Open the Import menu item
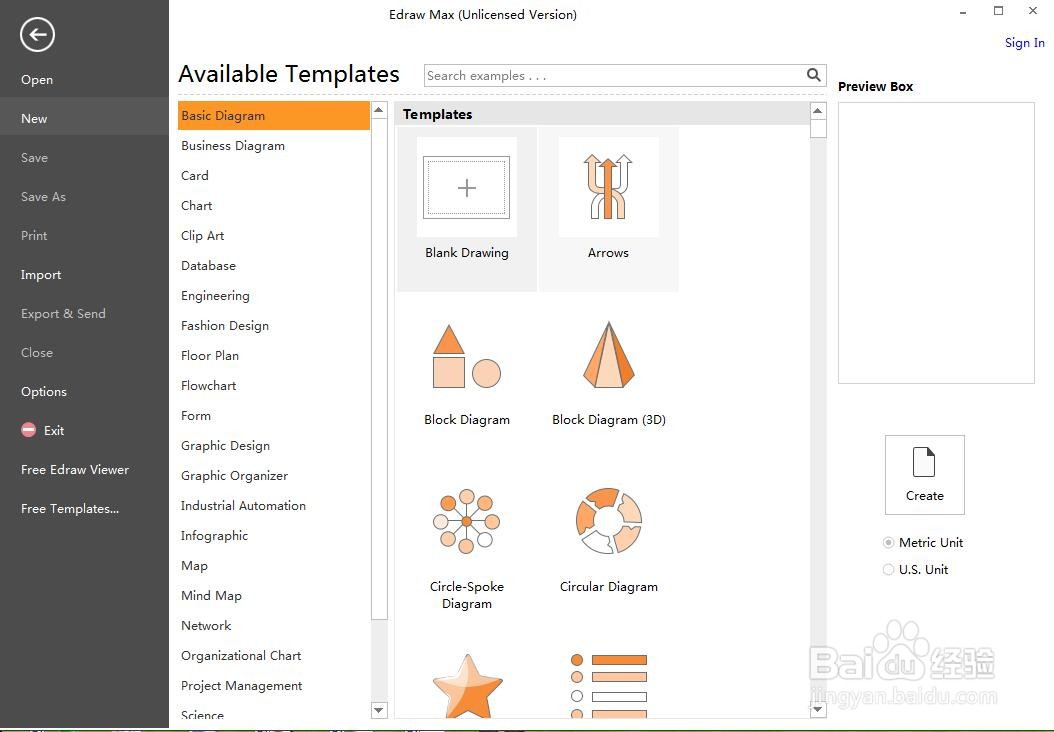 coord(41,274)
